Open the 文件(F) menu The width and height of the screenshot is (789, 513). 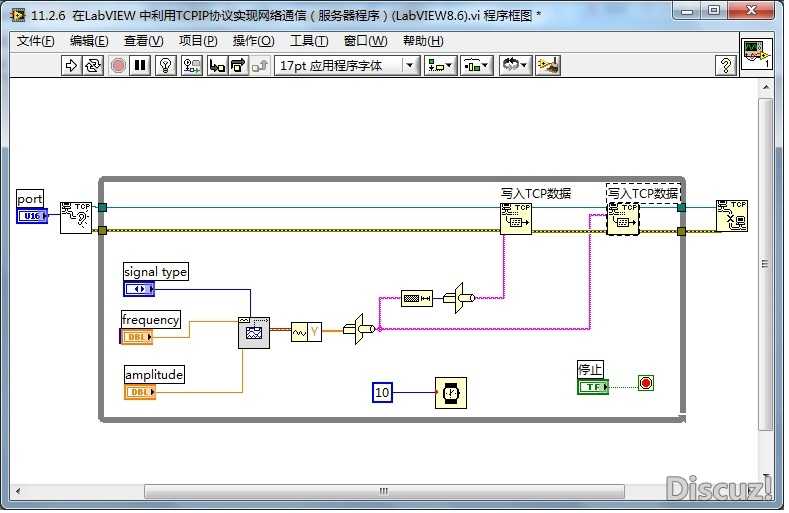pyautogui.click(x=35, y=41)
